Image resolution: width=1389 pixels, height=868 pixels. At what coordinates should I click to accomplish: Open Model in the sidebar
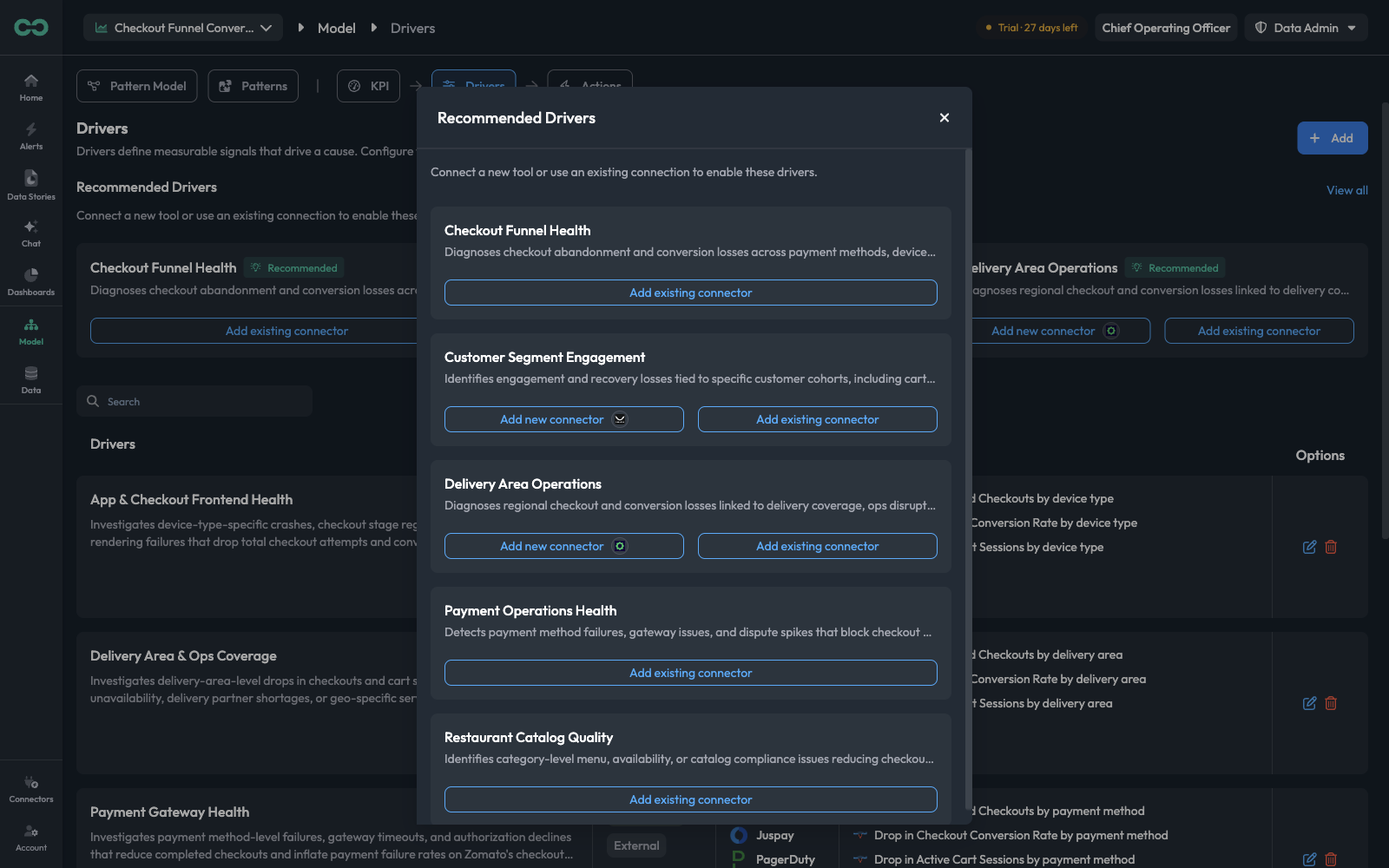[x=31, y=332]
